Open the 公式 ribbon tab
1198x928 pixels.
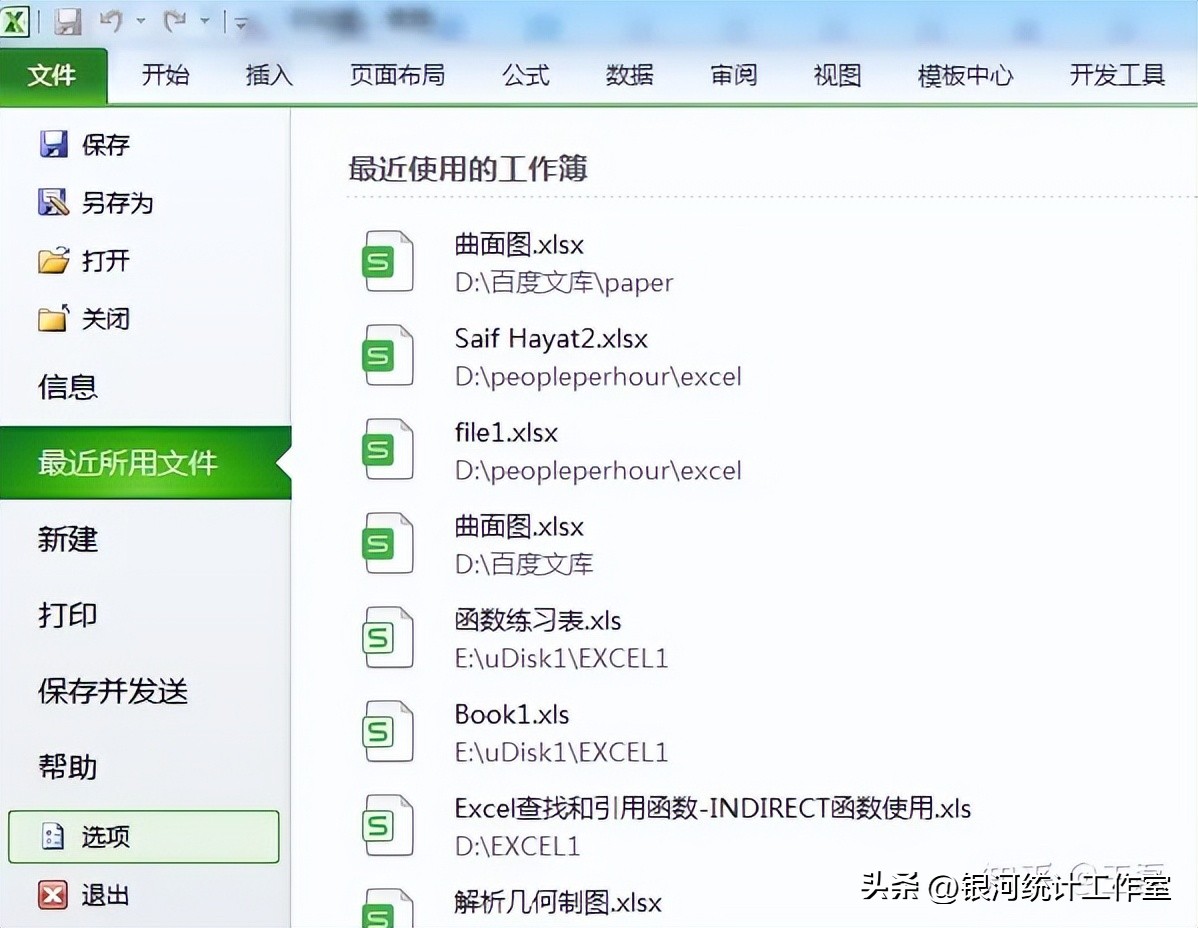point(526,75)
